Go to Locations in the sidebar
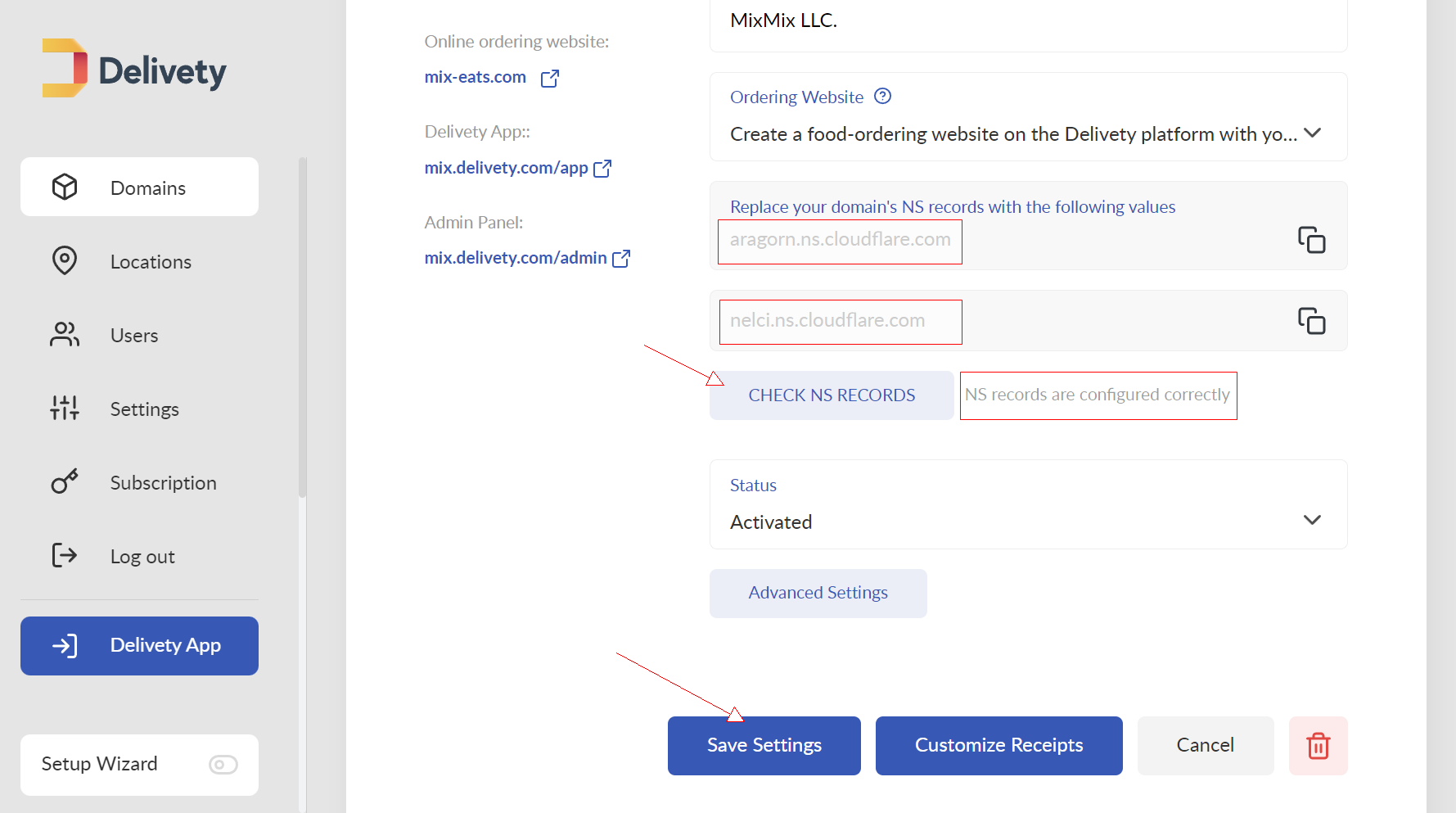Screen dimensions: 1456x813 pos(139,261)
